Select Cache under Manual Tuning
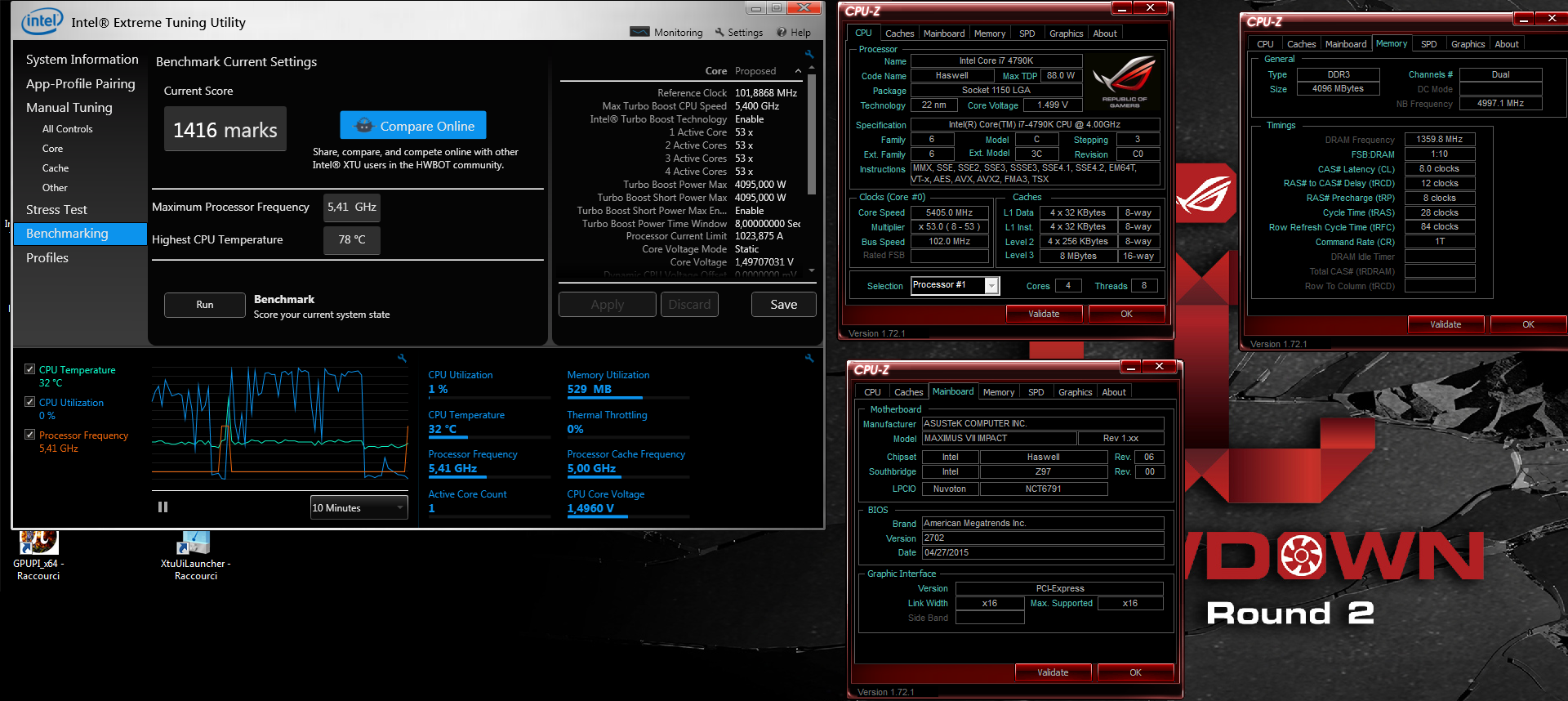This screenshot has height=701, width=1568. 56,168
